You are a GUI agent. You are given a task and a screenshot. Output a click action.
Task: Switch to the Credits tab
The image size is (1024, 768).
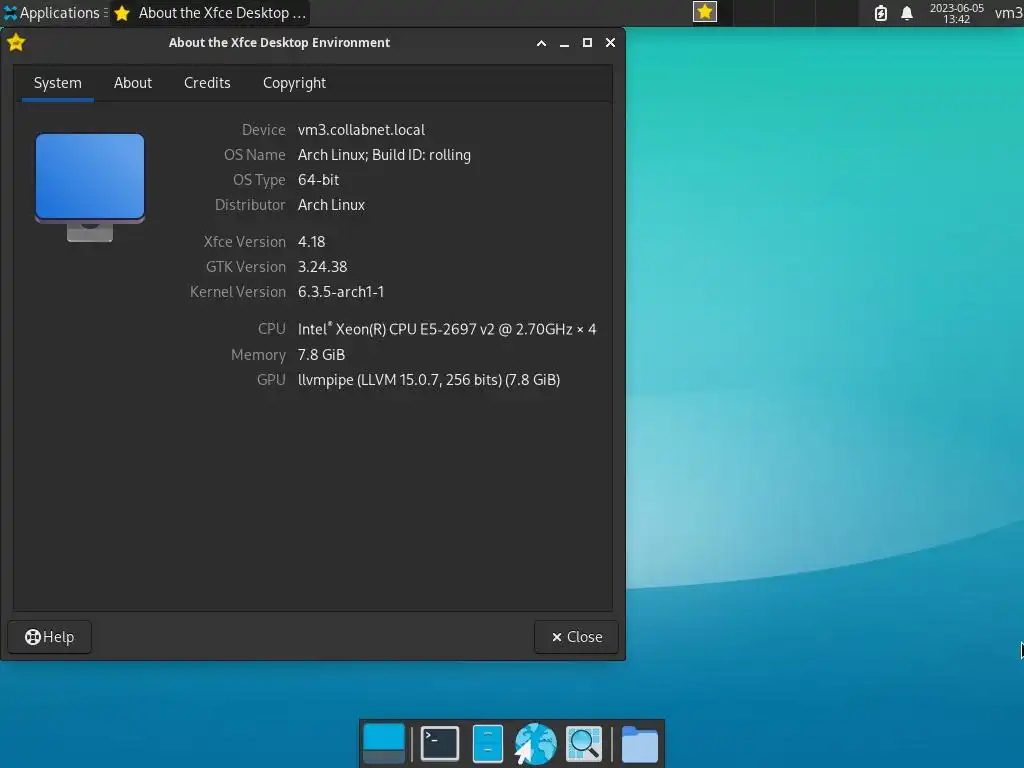(x=207, y=83)
